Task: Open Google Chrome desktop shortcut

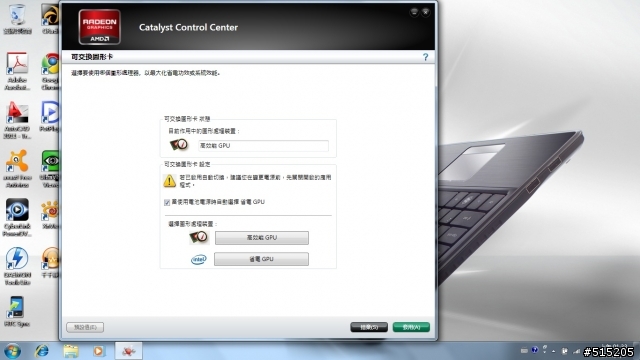Action: (50, 71)
